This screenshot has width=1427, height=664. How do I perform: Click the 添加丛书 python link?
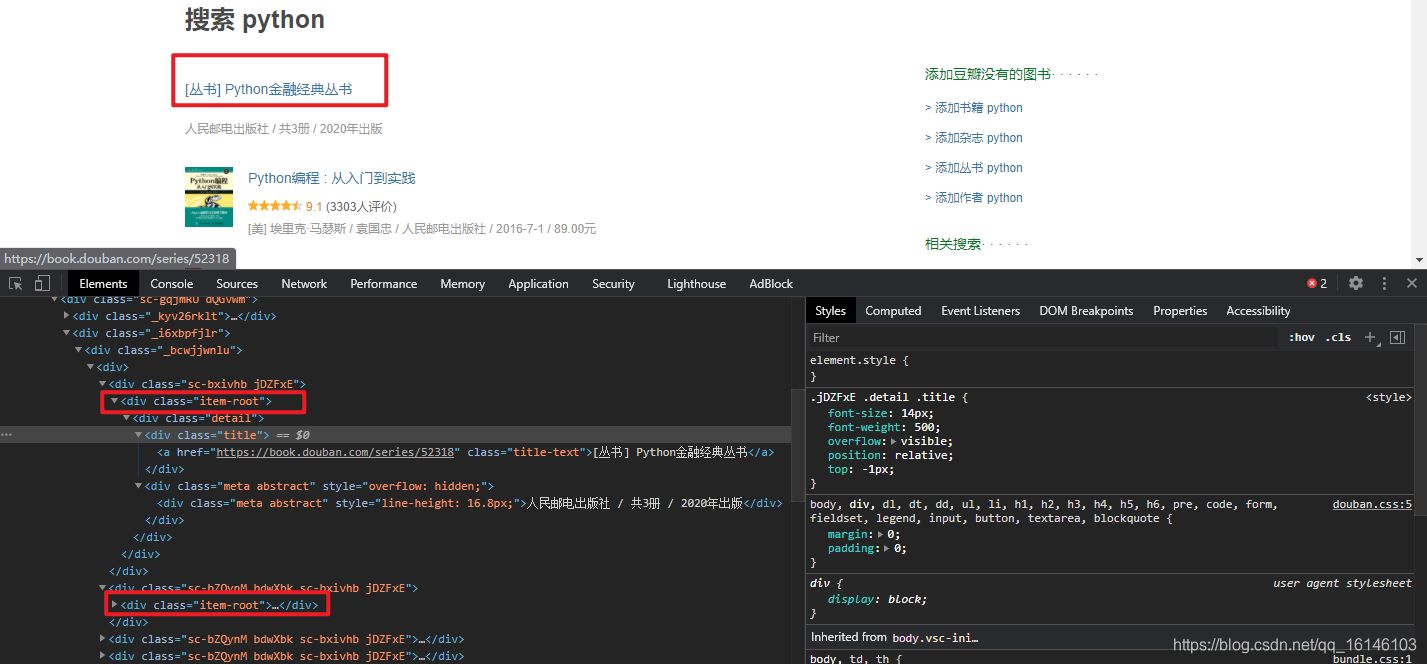(974, 168)
